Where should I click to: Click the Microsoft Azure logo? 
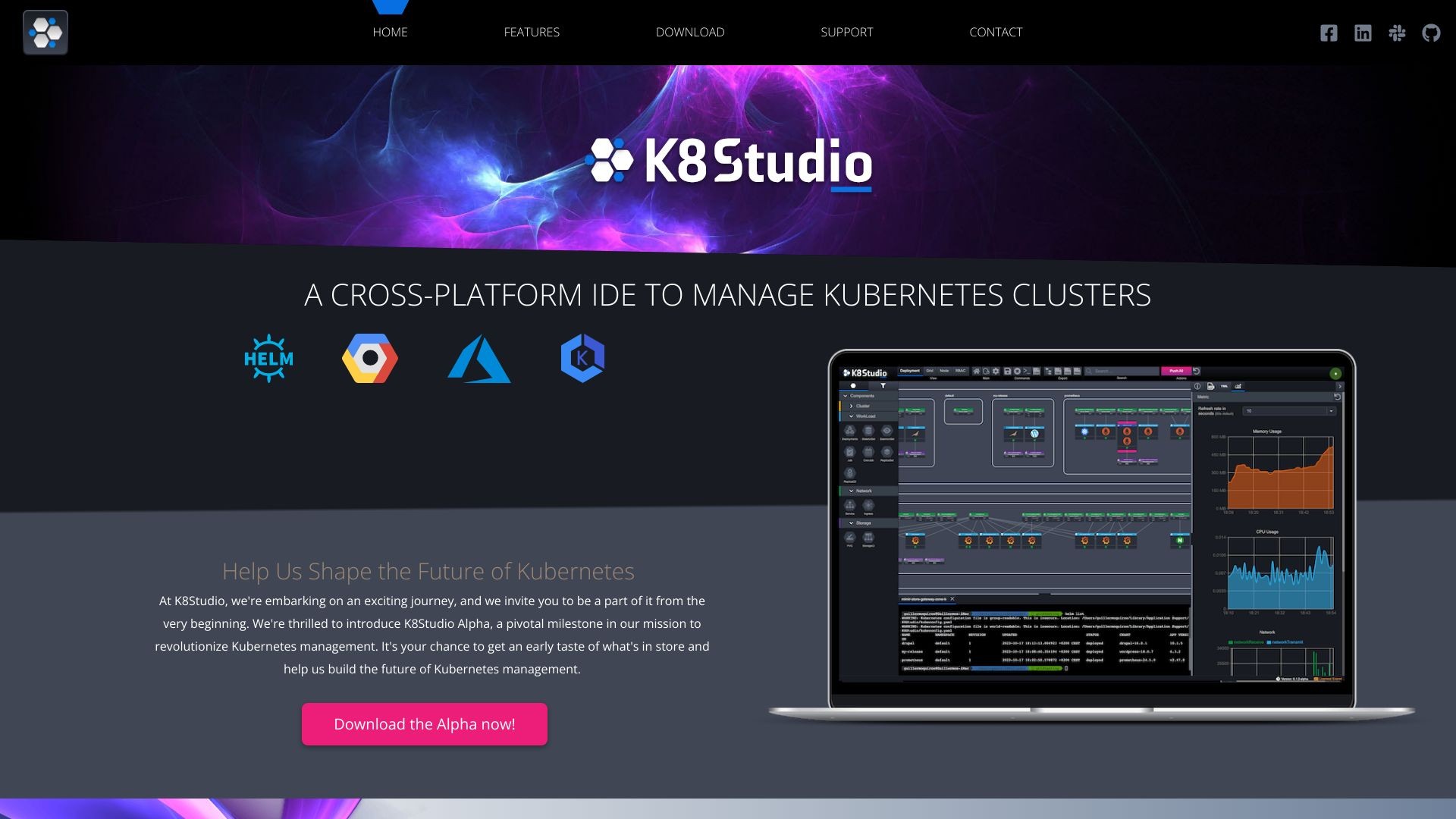pyautogui.click(x=480, y=359)
